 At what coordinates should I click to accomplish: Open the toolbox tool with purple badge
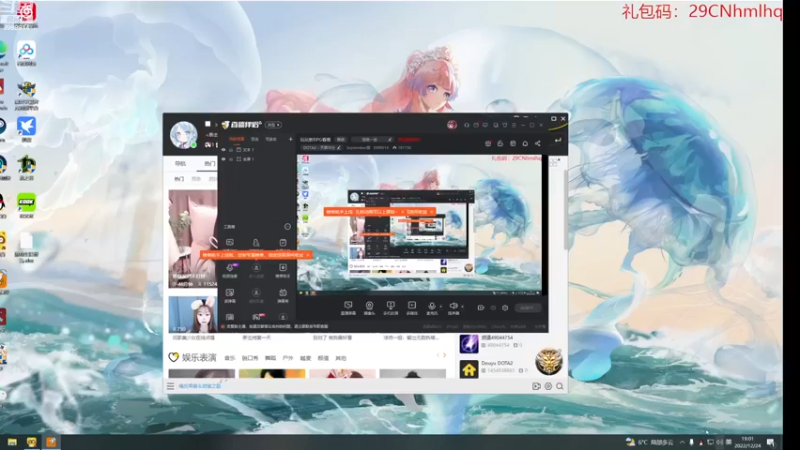coord(230,268)
